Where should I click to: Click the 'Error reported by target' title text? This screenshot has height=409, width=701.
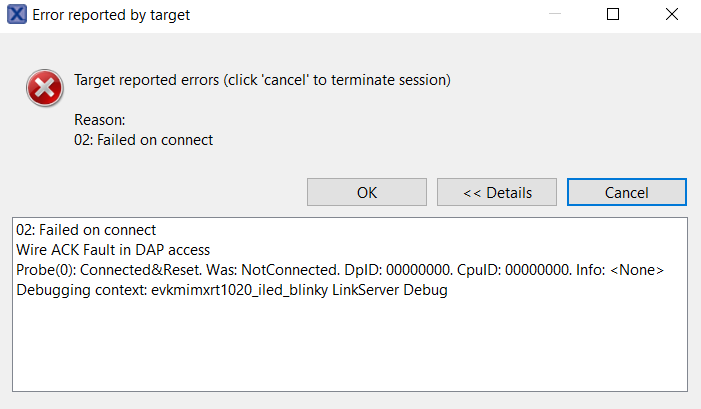pyautogui.click(x=111, y=15)
